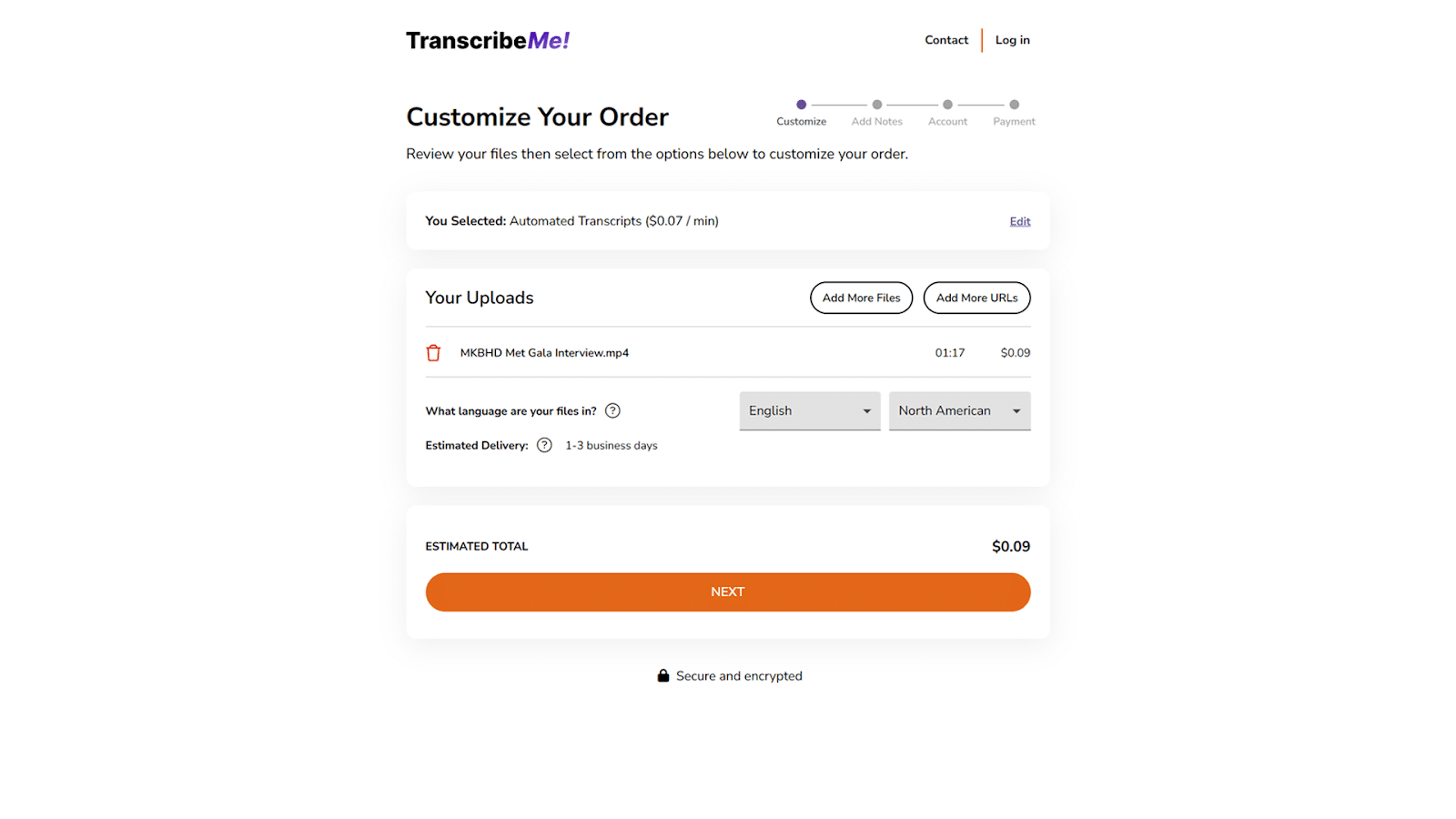Click the Estimated Delivery help icon

[x=544, y=445]
